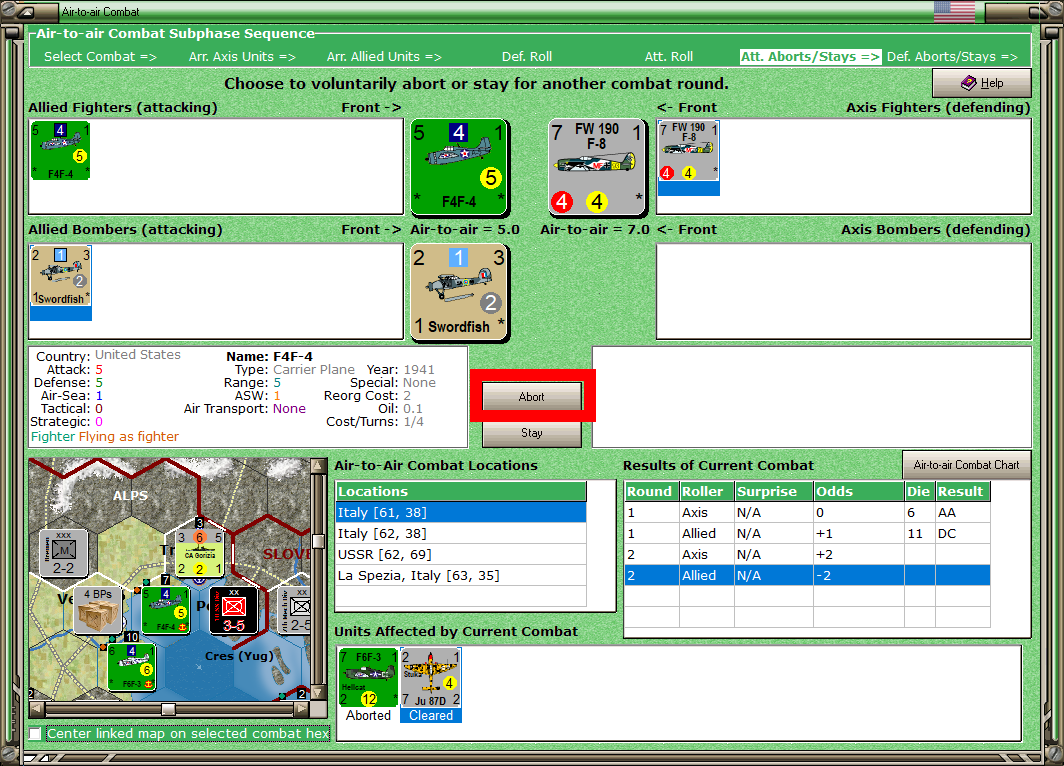Screen dimensions: 1064x766
Task: Click the F6F-3 counter on the minimap
Action: click(x=132, y=667)
